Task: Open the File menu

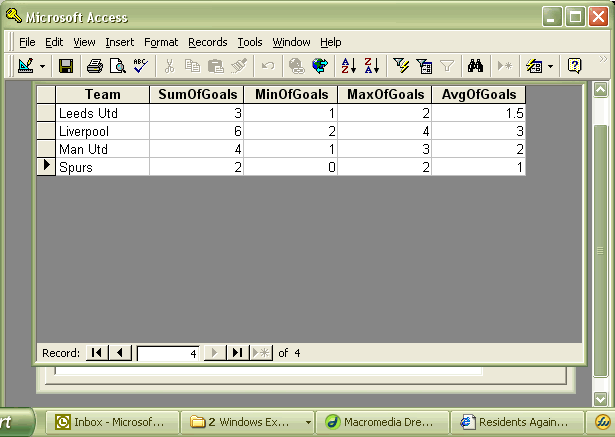Action: click(27, 42)
